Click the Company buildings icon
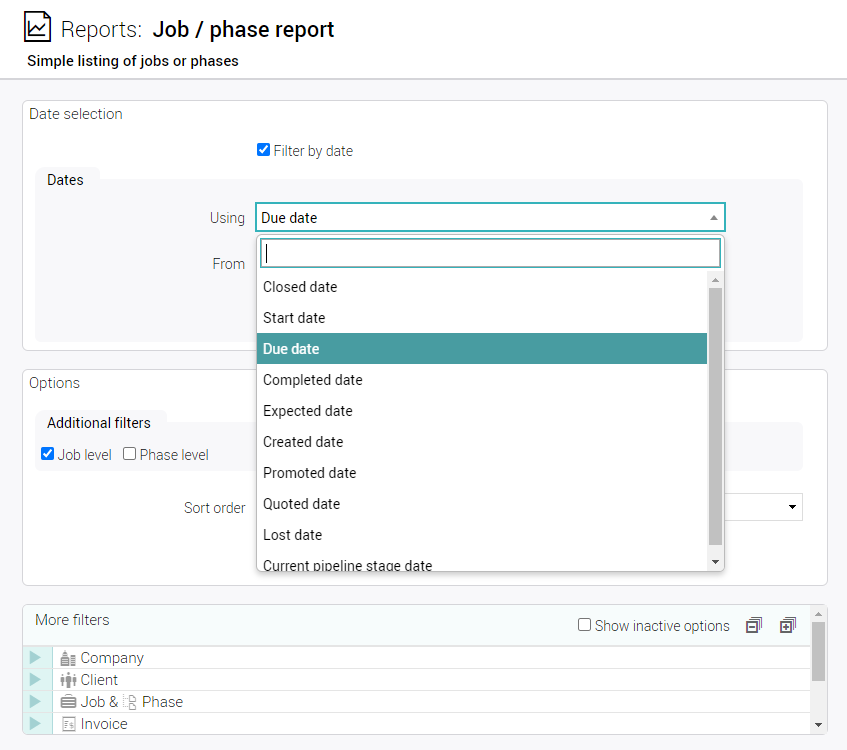 click(68, 658)
